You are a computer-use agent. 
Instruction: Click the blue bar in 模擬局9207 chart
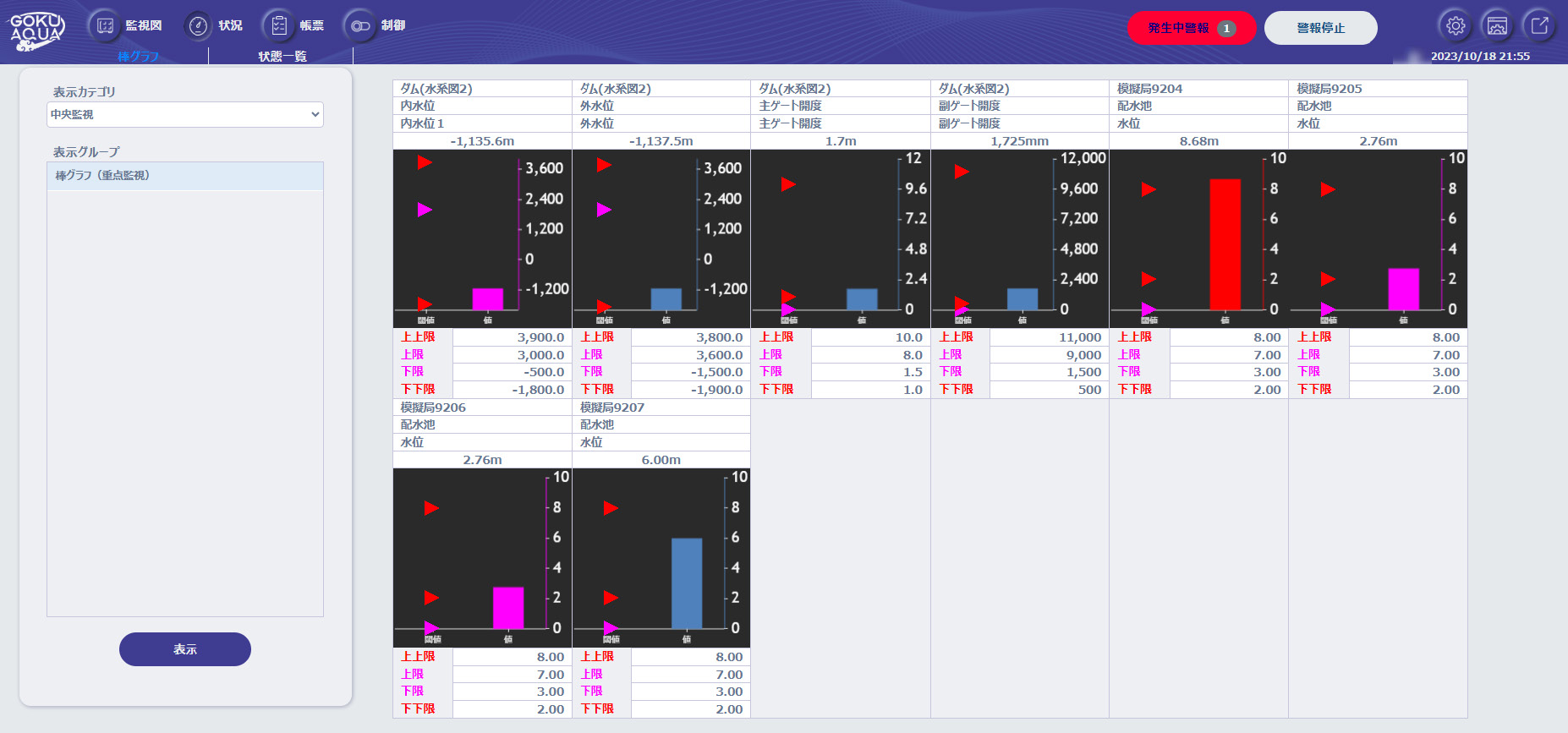[686, 583]
